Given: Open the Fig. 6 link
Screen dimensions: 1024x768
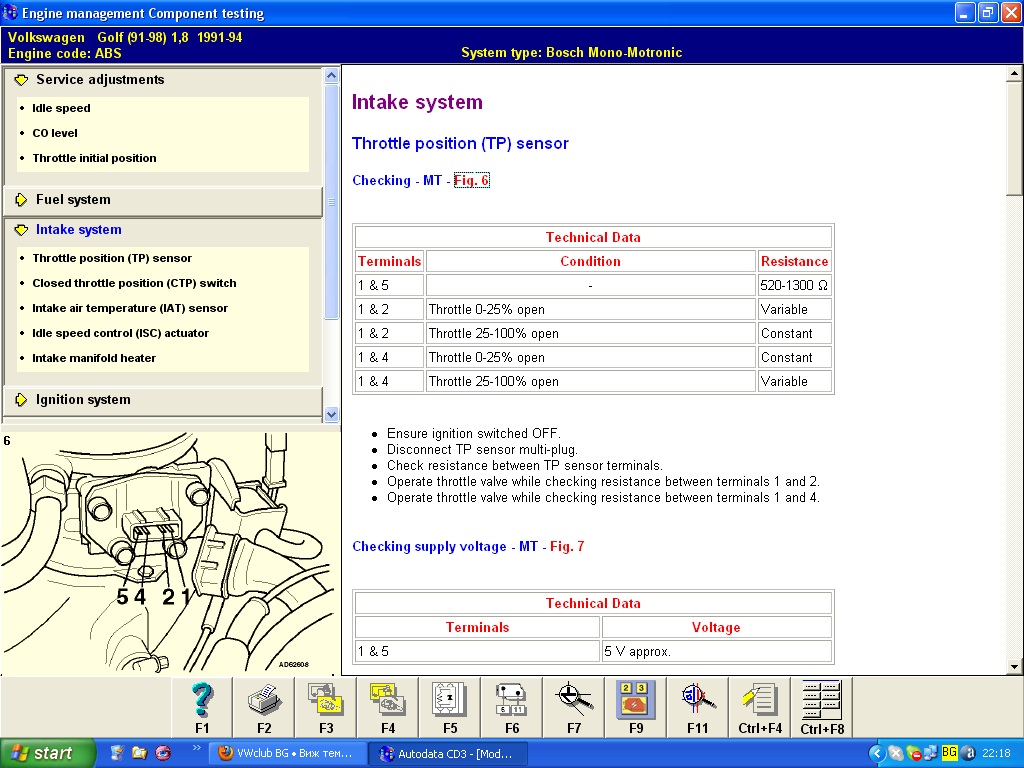Looking at the screenshot, I should pos(471,181).
